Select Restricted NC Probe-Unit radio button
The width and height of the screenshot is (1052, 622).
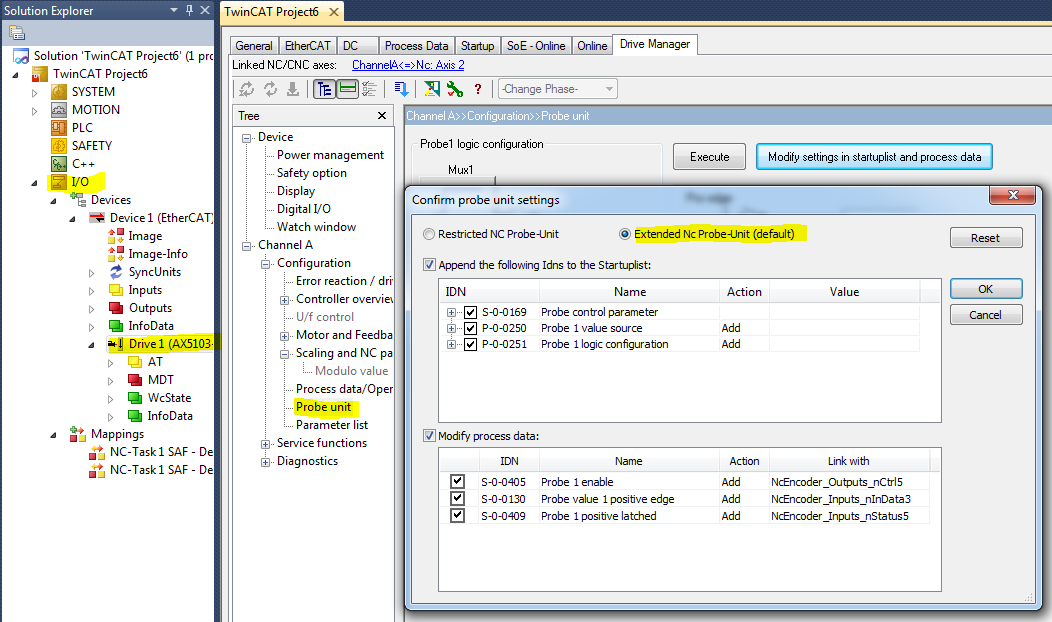pyautogui.click(x=429, y=234)
